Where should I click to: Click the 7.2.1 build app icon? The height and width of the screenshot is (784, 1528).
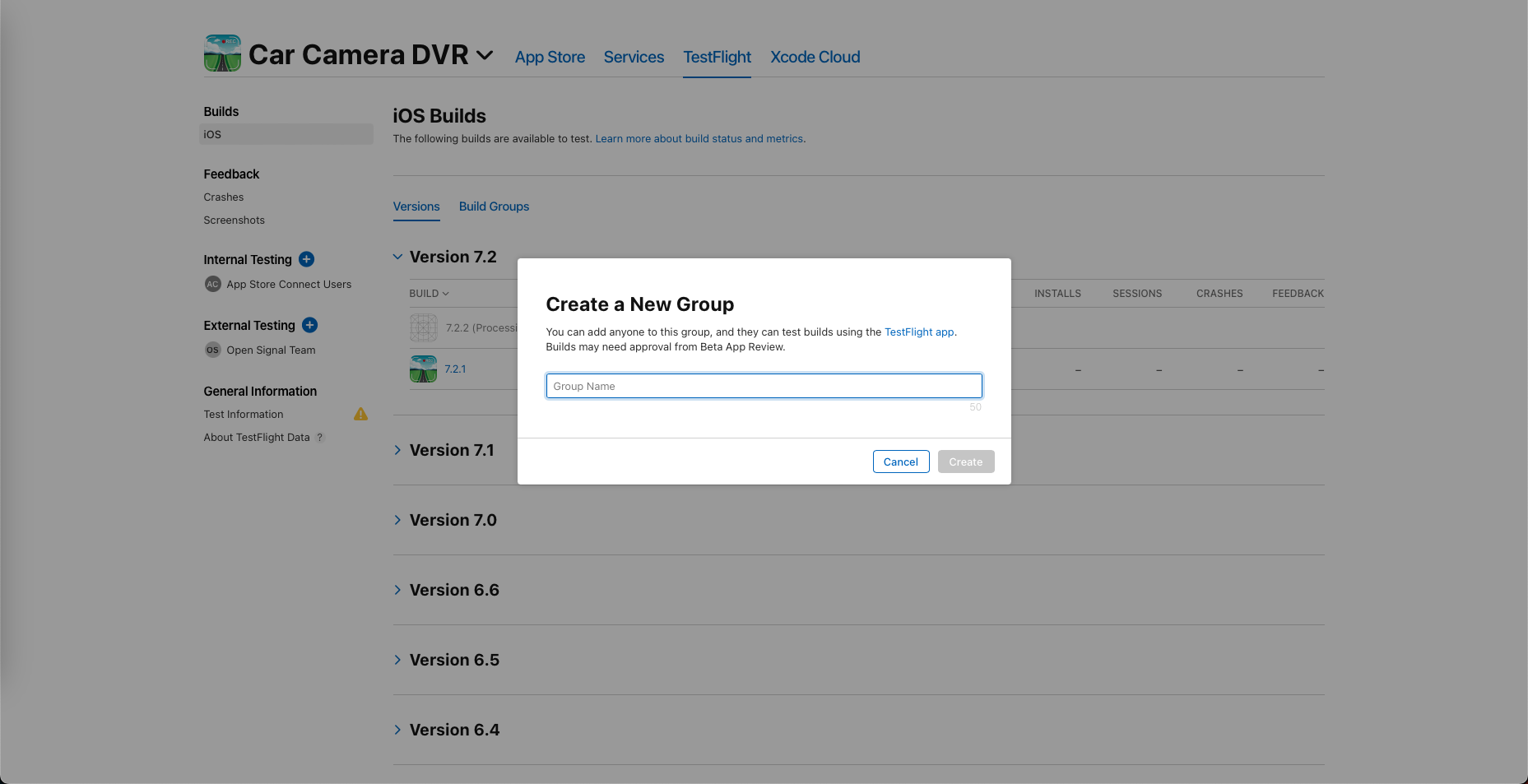click(423, 369)
